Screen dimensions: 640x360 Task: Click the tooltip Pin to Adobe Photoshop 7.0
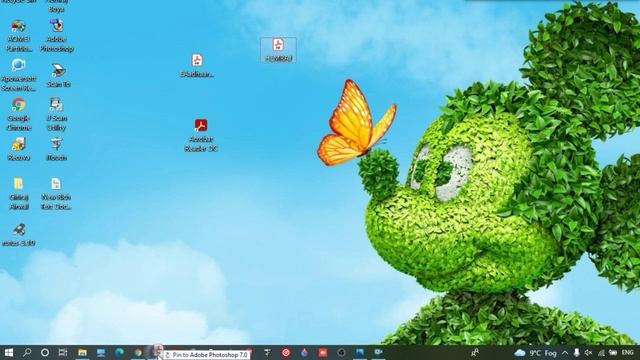coord(207,355)
